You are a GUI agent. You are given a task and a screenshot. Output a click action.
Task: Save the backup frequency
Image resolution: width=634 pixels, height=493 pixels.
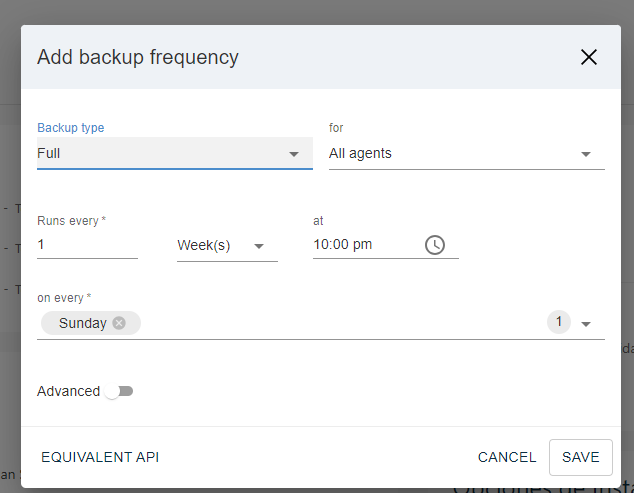(580, 457)
